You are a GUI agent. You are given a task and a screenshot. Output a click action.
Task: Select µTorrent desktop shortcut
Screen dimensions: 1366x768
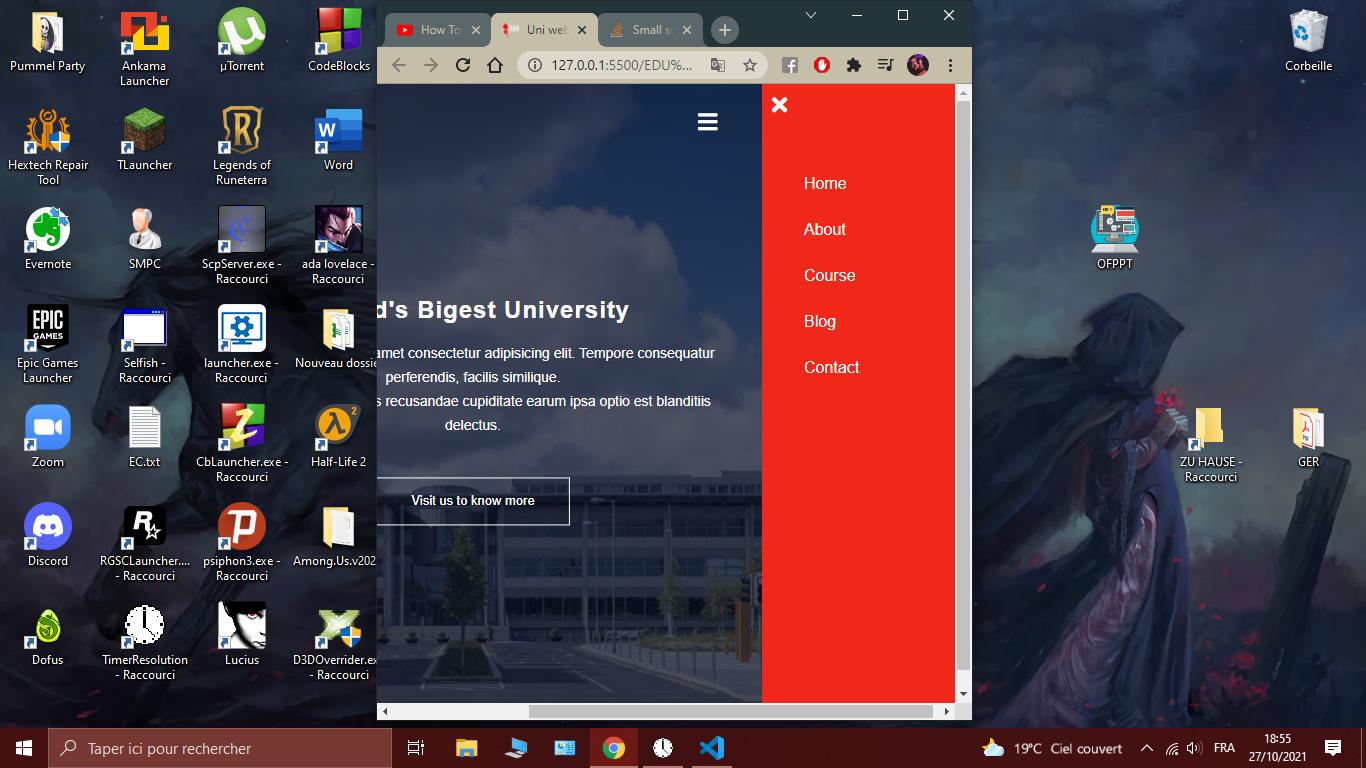[241, 43]
